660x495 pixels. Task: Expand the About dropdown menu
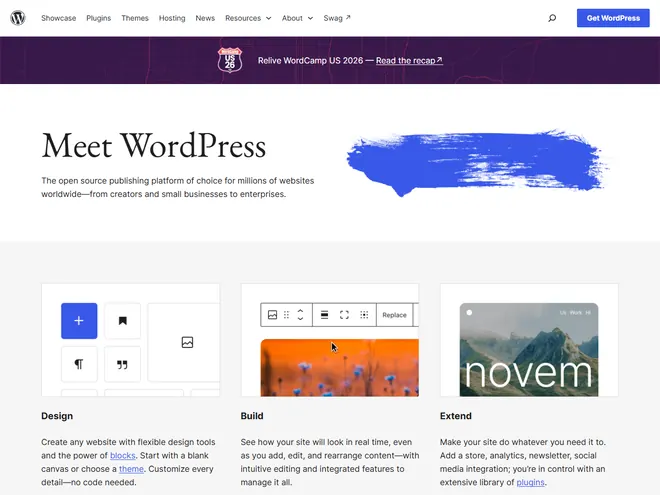[x=297, y=18]
